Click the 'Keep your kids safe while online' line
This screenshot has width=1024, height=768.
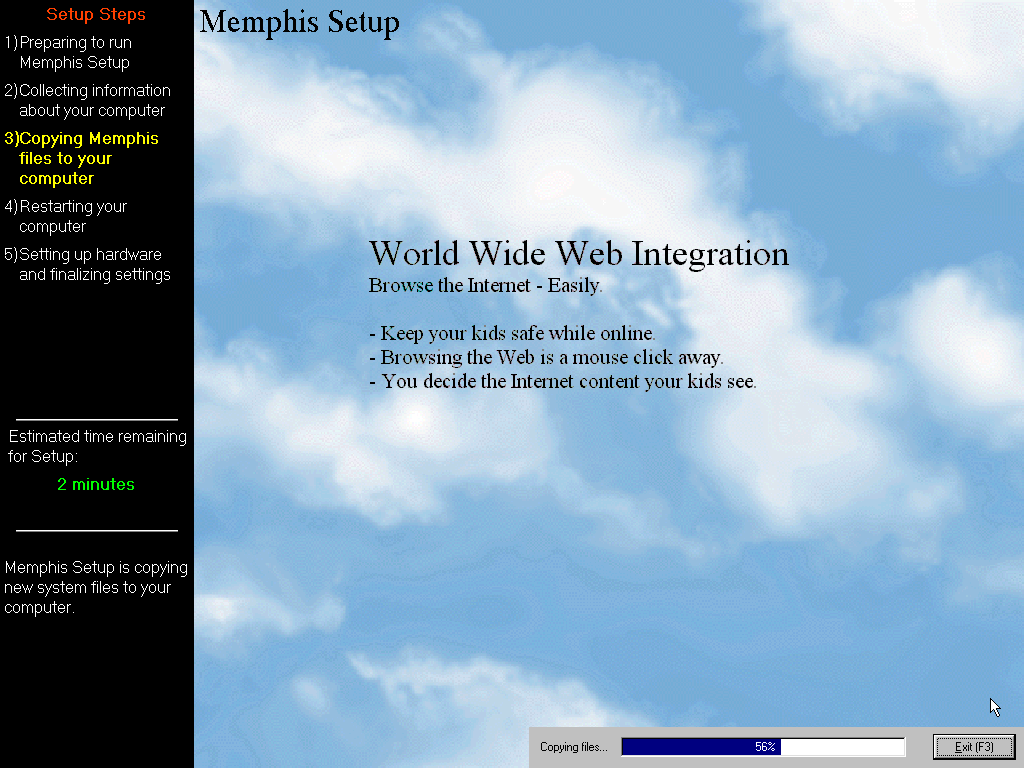pos(513,333)
